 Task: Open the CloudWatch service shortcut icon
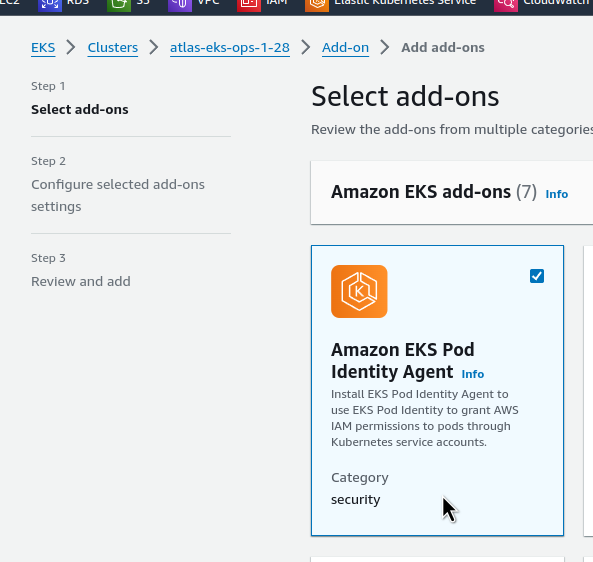[x=506, y=5]
